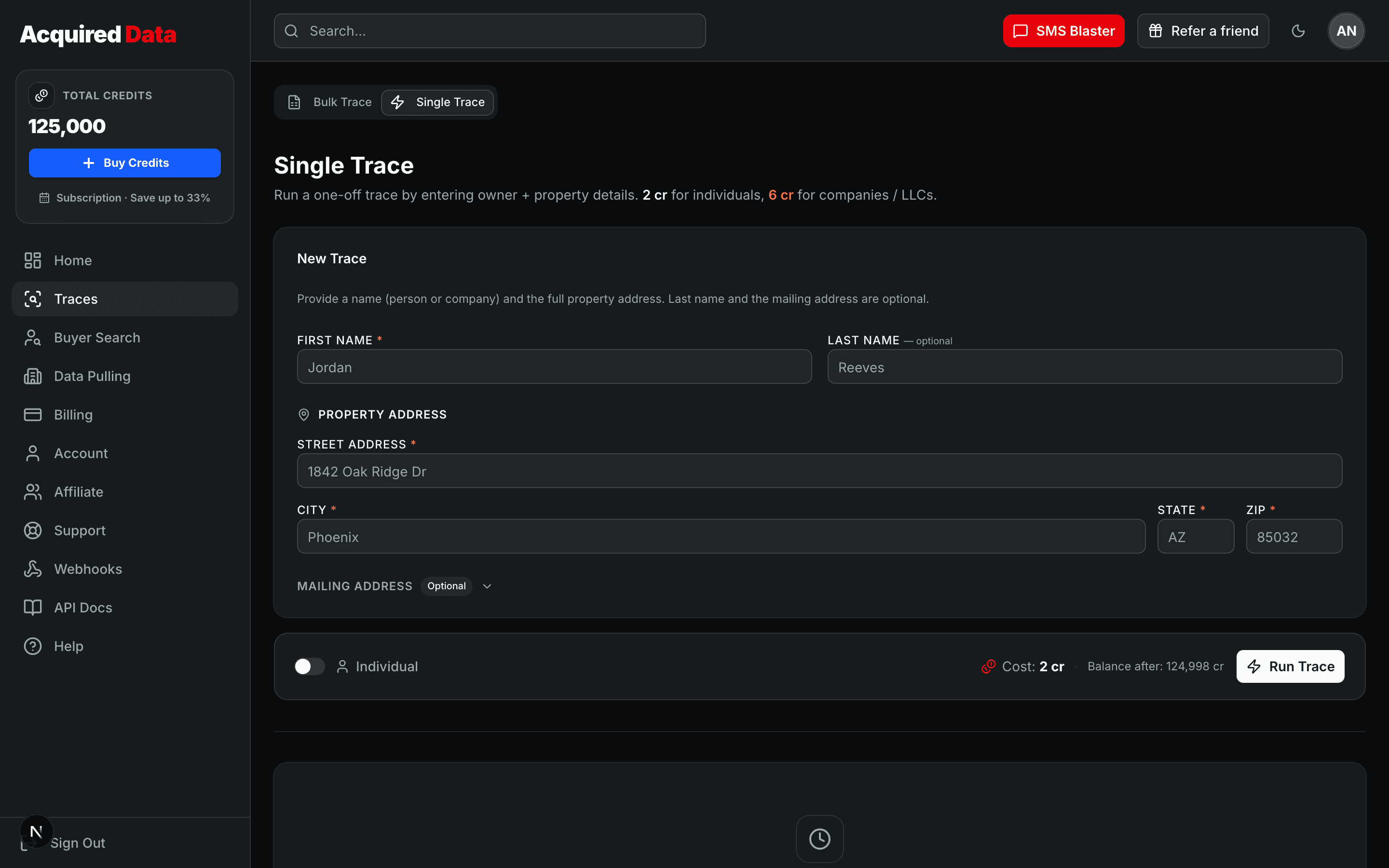Open the AN user avatar menu

click(x=1346, y=31)
